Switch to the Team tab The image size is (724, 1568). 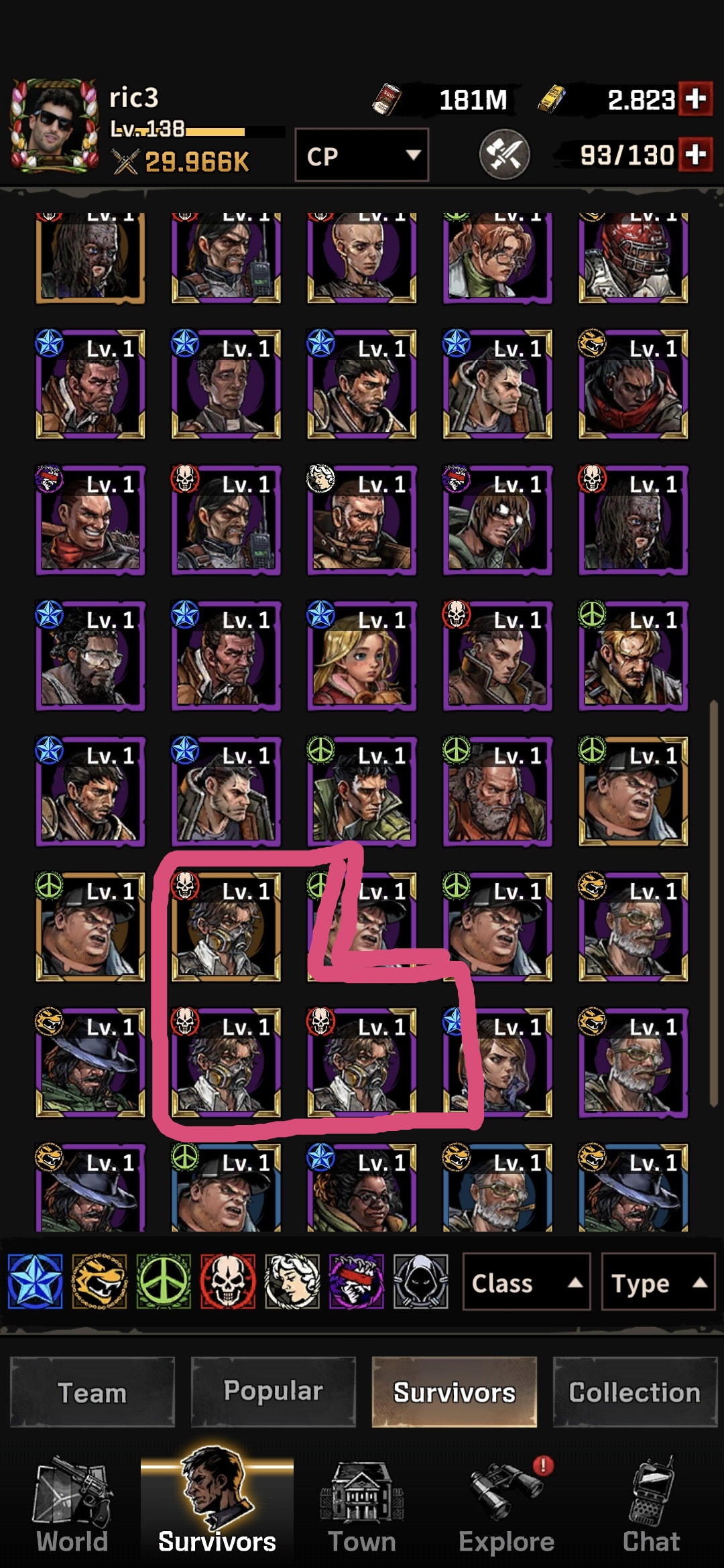(93, 1392)
